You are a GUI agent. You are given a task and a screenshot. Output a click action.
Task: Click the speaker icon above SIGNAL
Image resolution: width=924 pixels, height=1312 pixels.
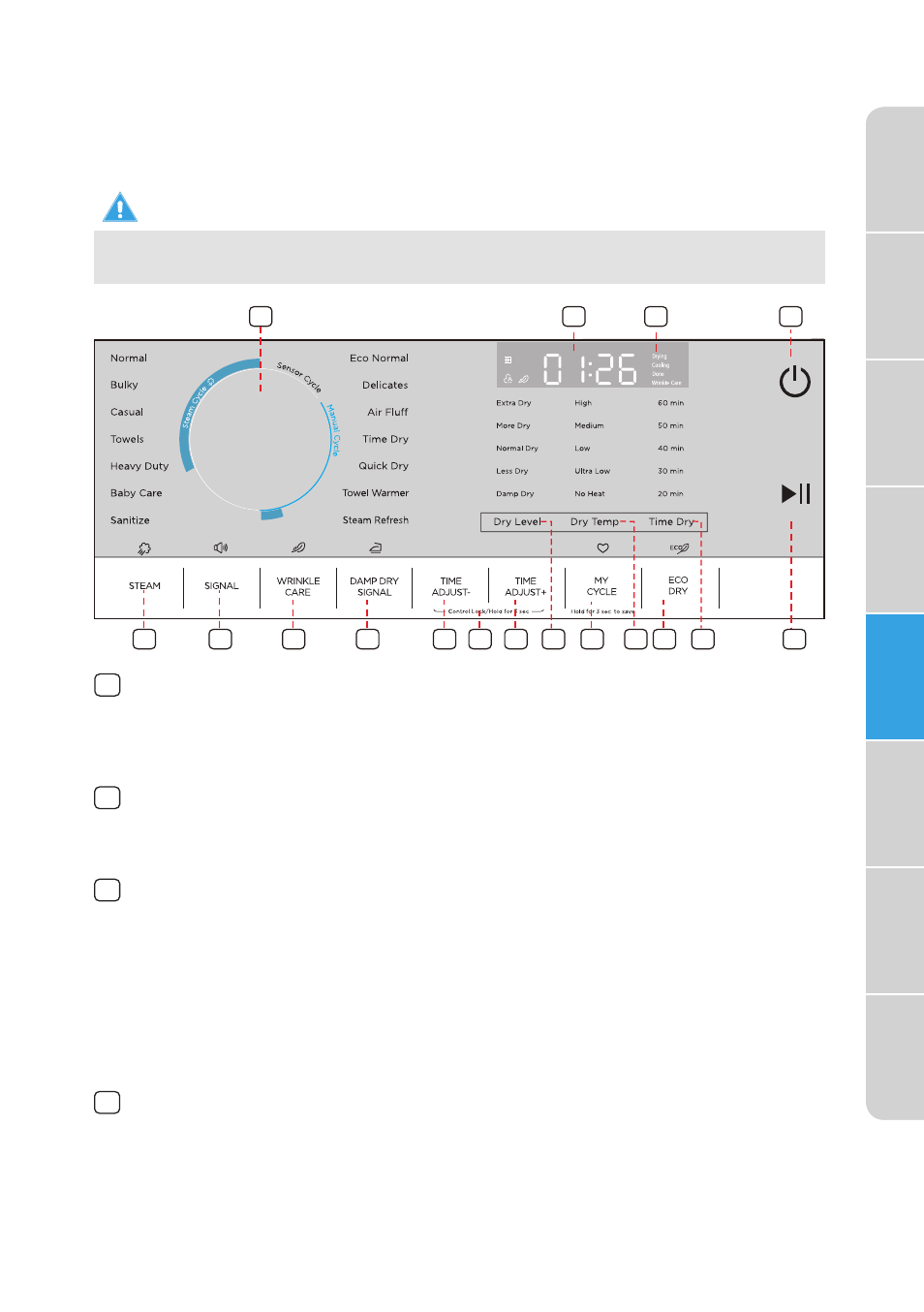pyautogui.click(x=221, y=547)
